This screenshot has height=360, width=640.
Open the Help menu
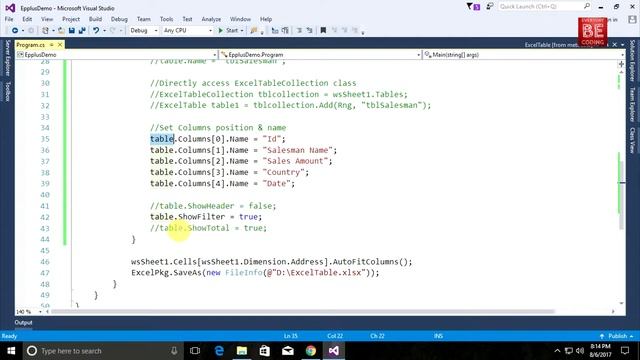coord(266,19)
